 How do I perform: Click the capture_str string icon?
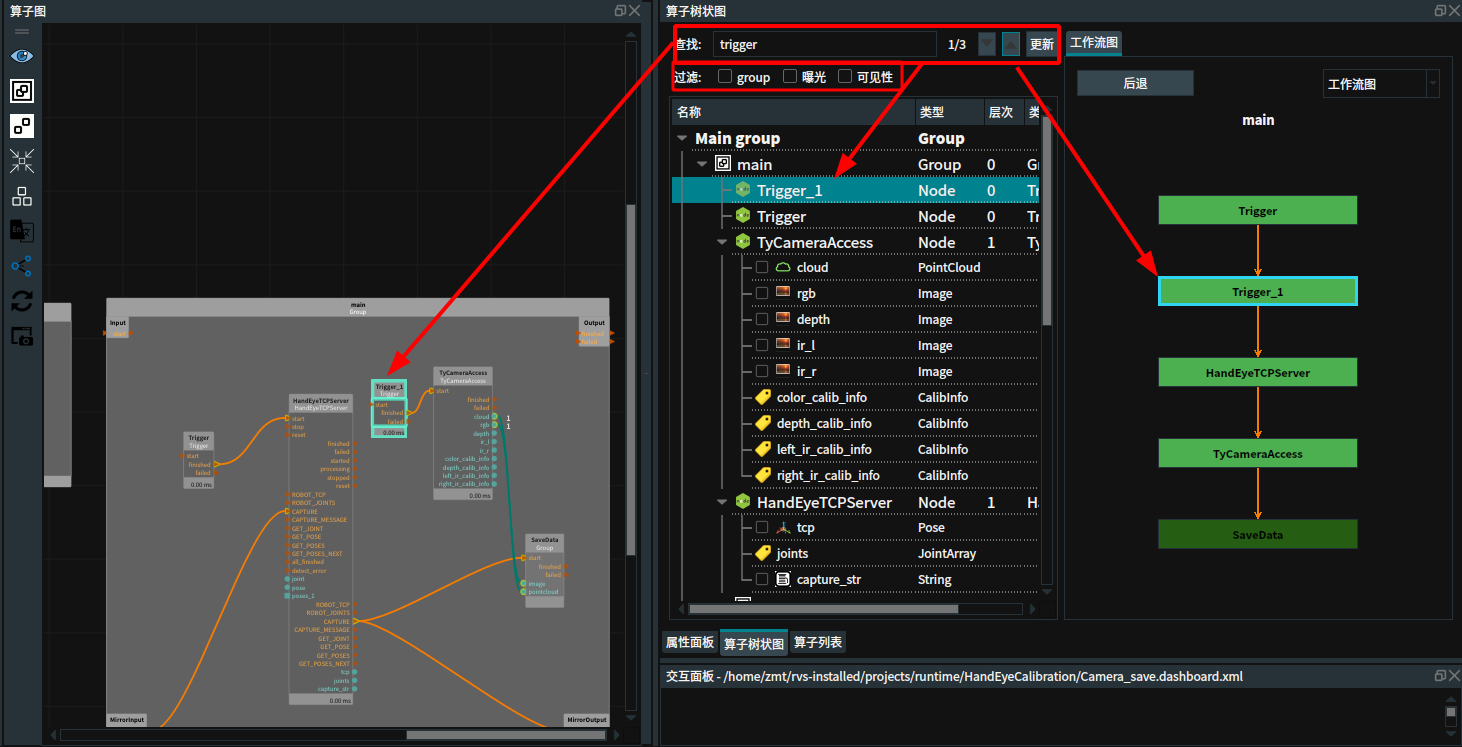point(784,580)
